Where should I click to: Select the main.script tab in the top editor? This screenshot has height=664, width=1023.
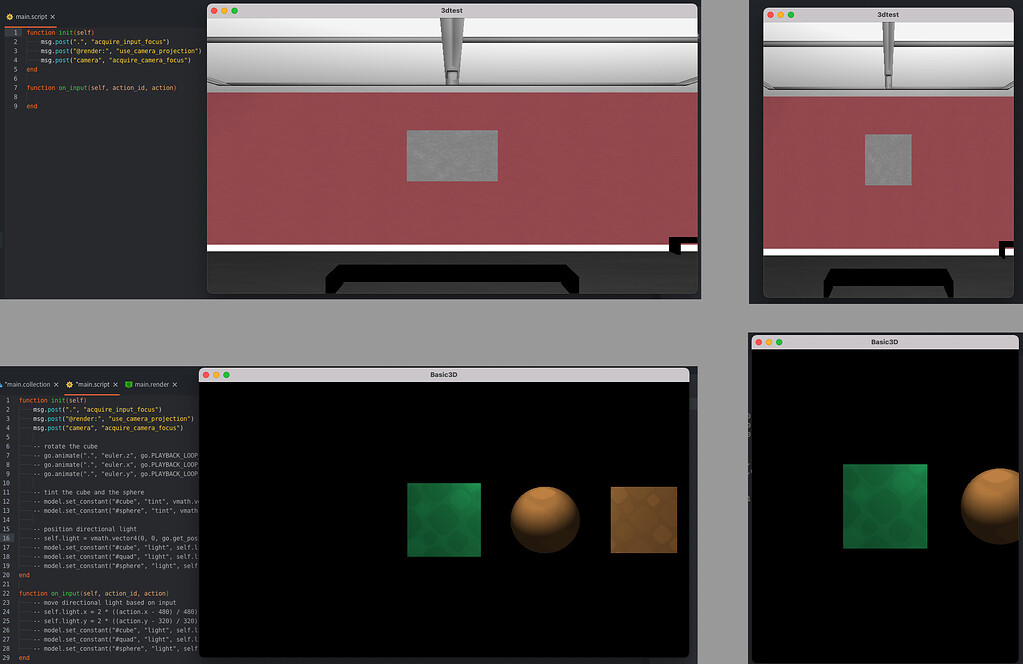point(30,16)
